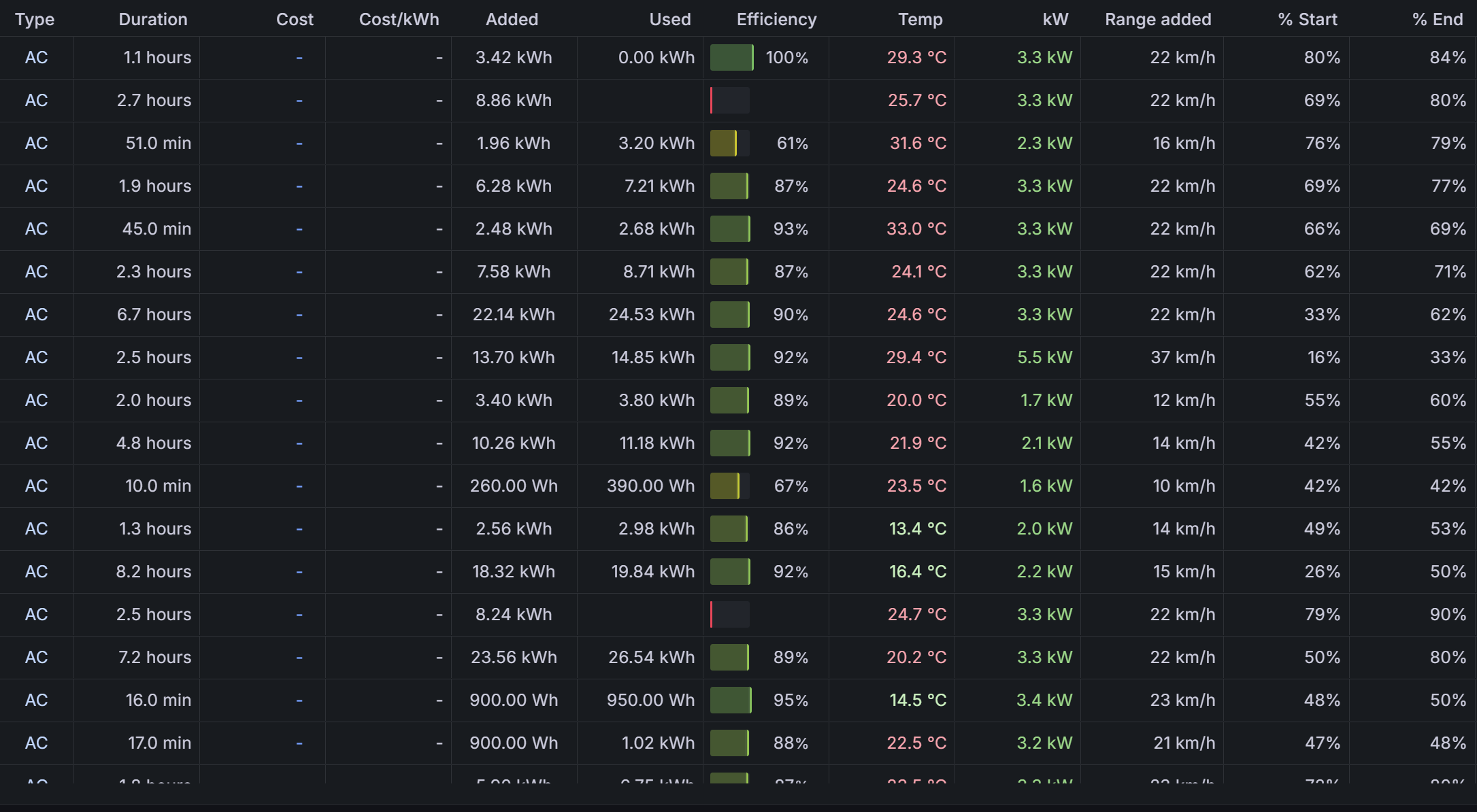Viewport: 1477px width, 812px height.
Task: Select the 33.0 °C temperature cell
Action: pyautogui.click(x=916, y=229)
